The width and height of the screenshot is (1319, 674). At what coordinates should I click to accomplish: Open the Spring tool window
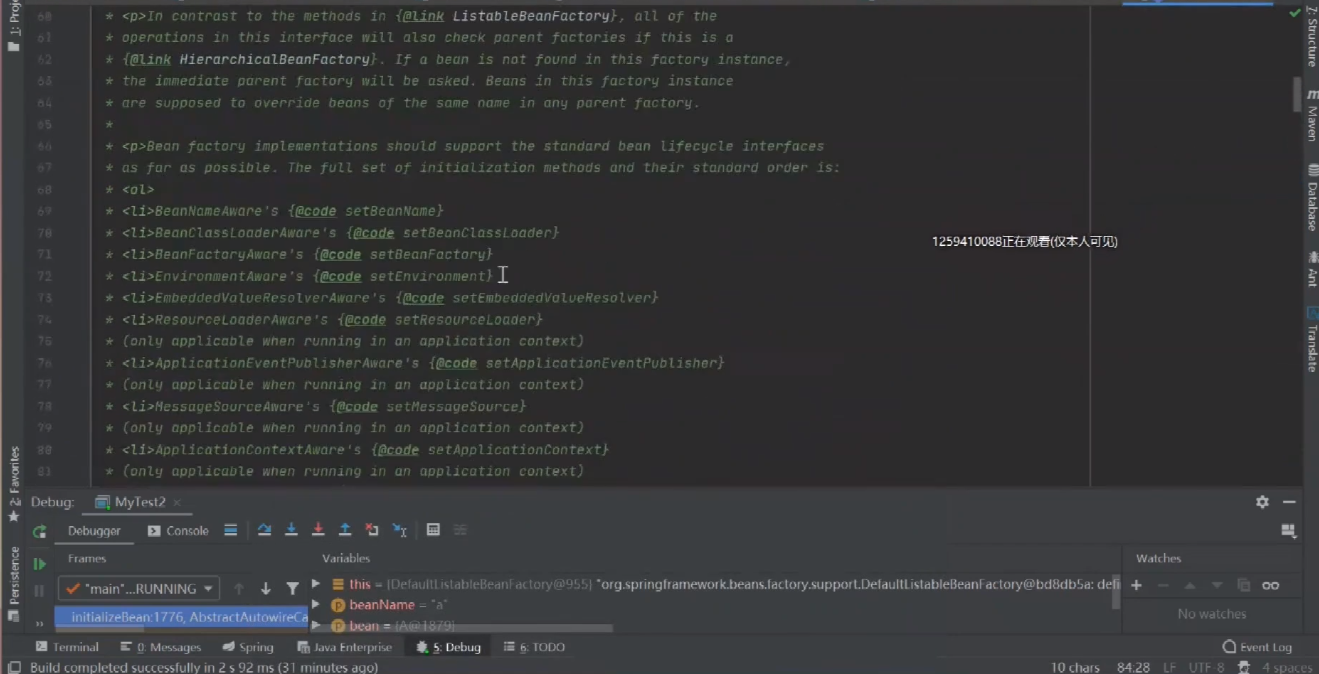pyautogui.click(x=248, y=647)
